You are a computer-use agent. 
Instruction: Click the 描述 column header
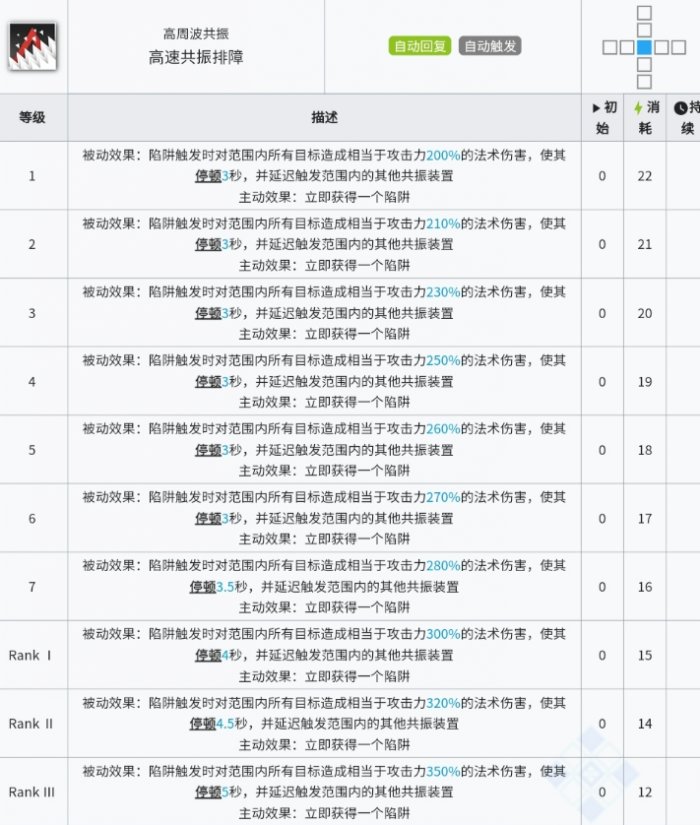324,118
